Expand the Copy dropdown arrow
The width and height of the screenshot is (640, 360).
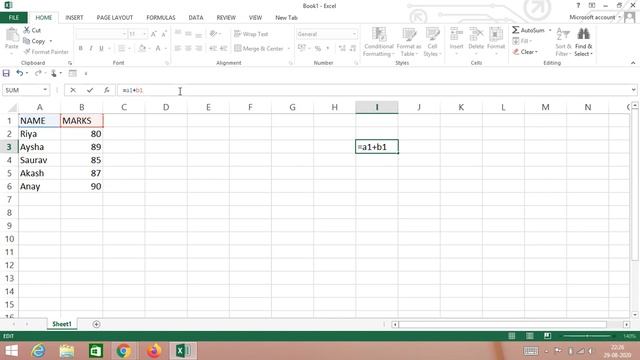tap(51, 41)
